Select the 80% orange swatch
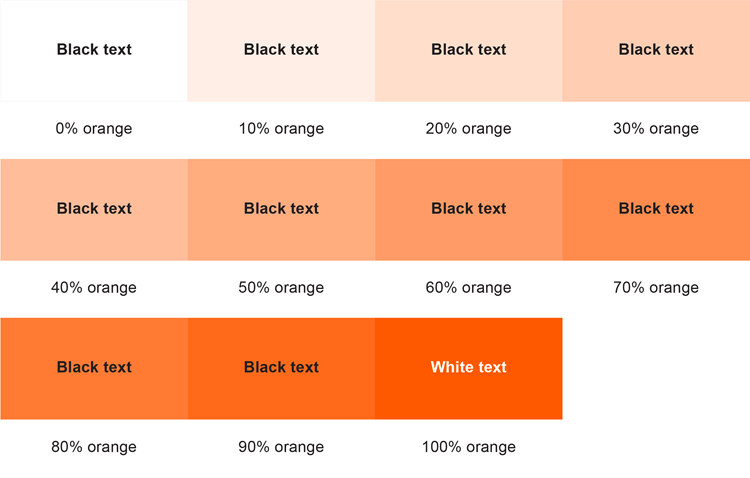750x478 pixels. pos(94,368)
